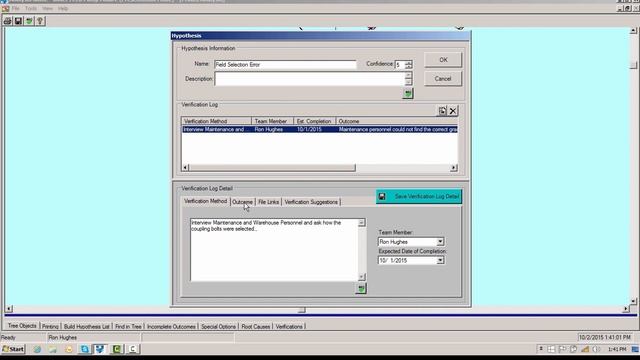Open Special Options tab

[218, 327]
